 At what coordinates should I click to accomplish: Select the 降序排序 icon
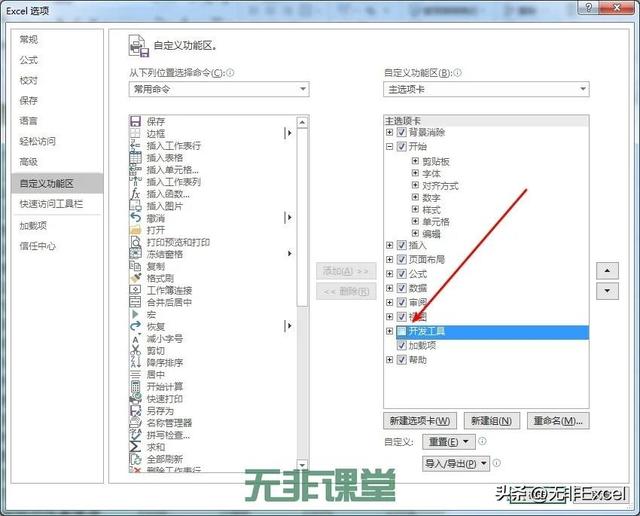(135, 363)
